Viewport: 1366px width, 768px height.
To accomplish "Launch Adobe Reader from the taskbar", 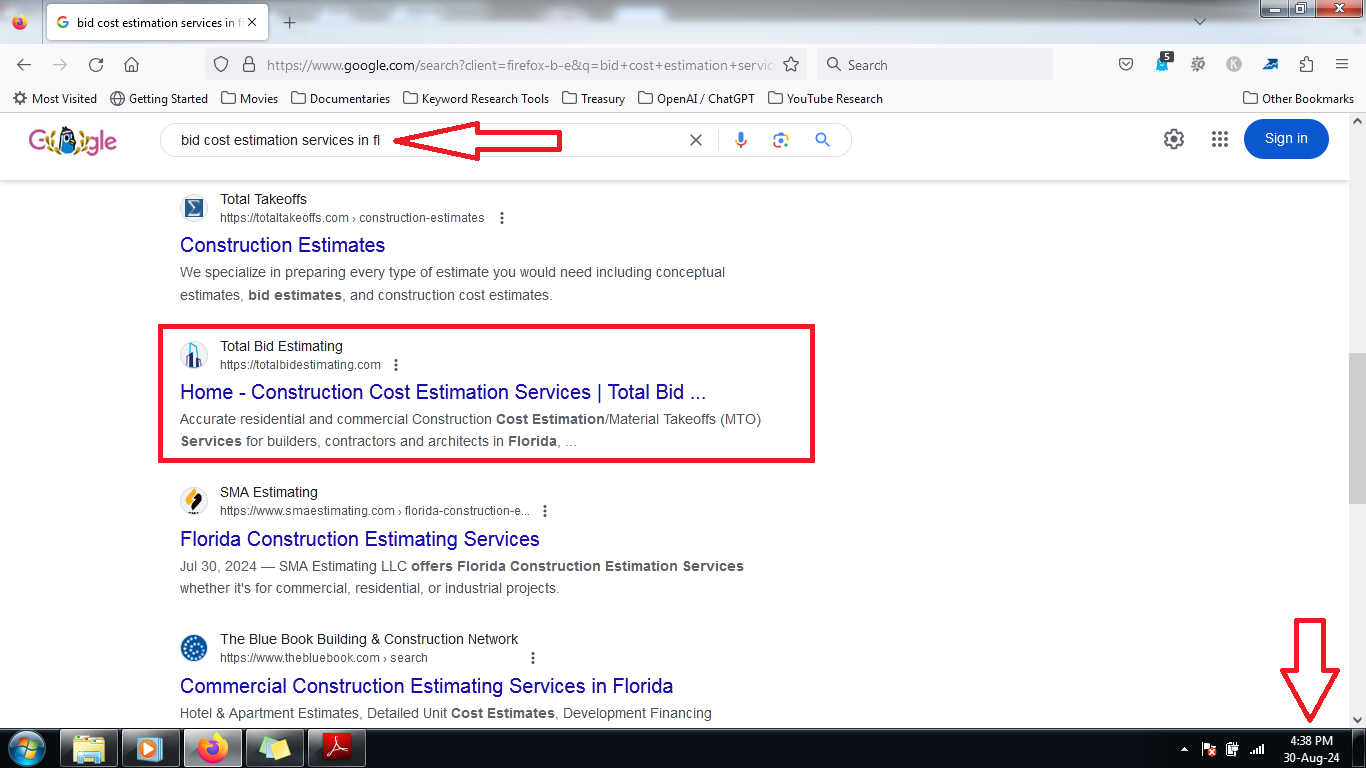I will [336, 748].
